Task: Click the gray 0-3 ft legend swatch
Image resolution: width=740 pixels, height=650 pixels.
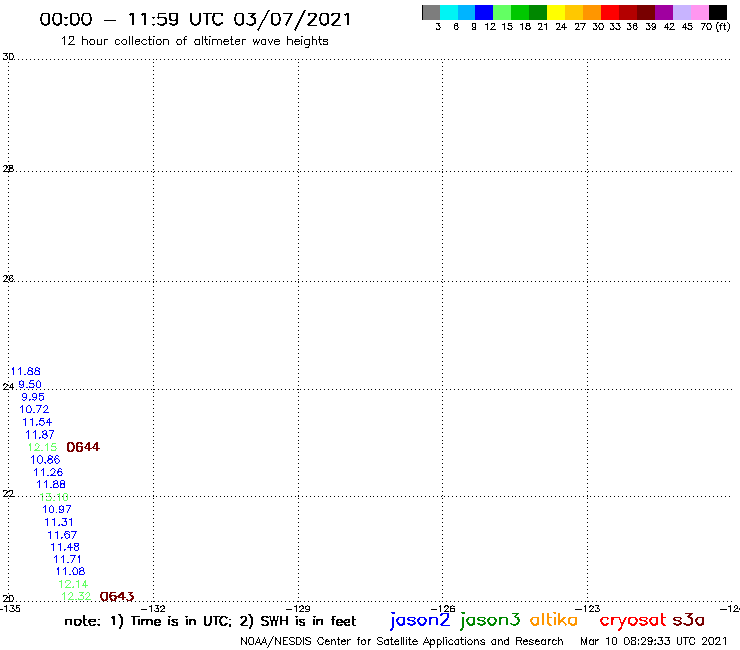Action: tap(431, 12)
